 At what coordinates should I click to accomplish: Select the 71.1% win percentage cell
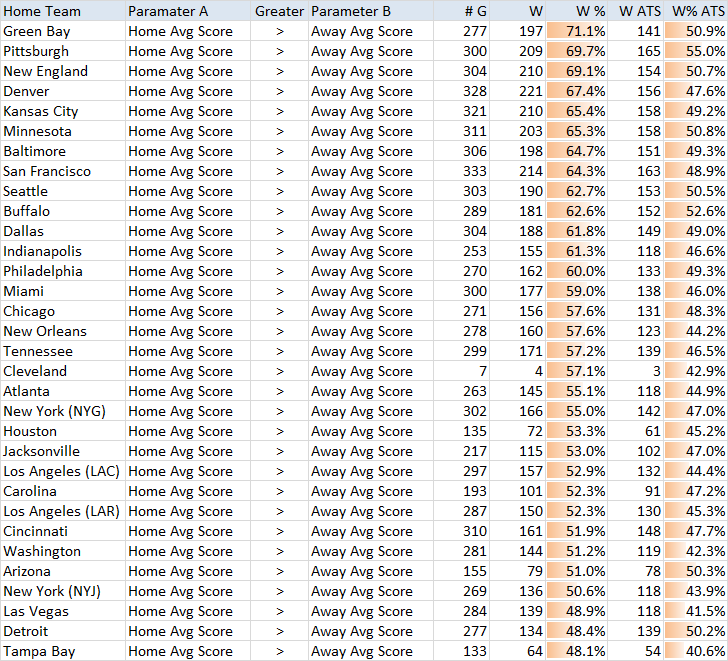coord(577,31)
